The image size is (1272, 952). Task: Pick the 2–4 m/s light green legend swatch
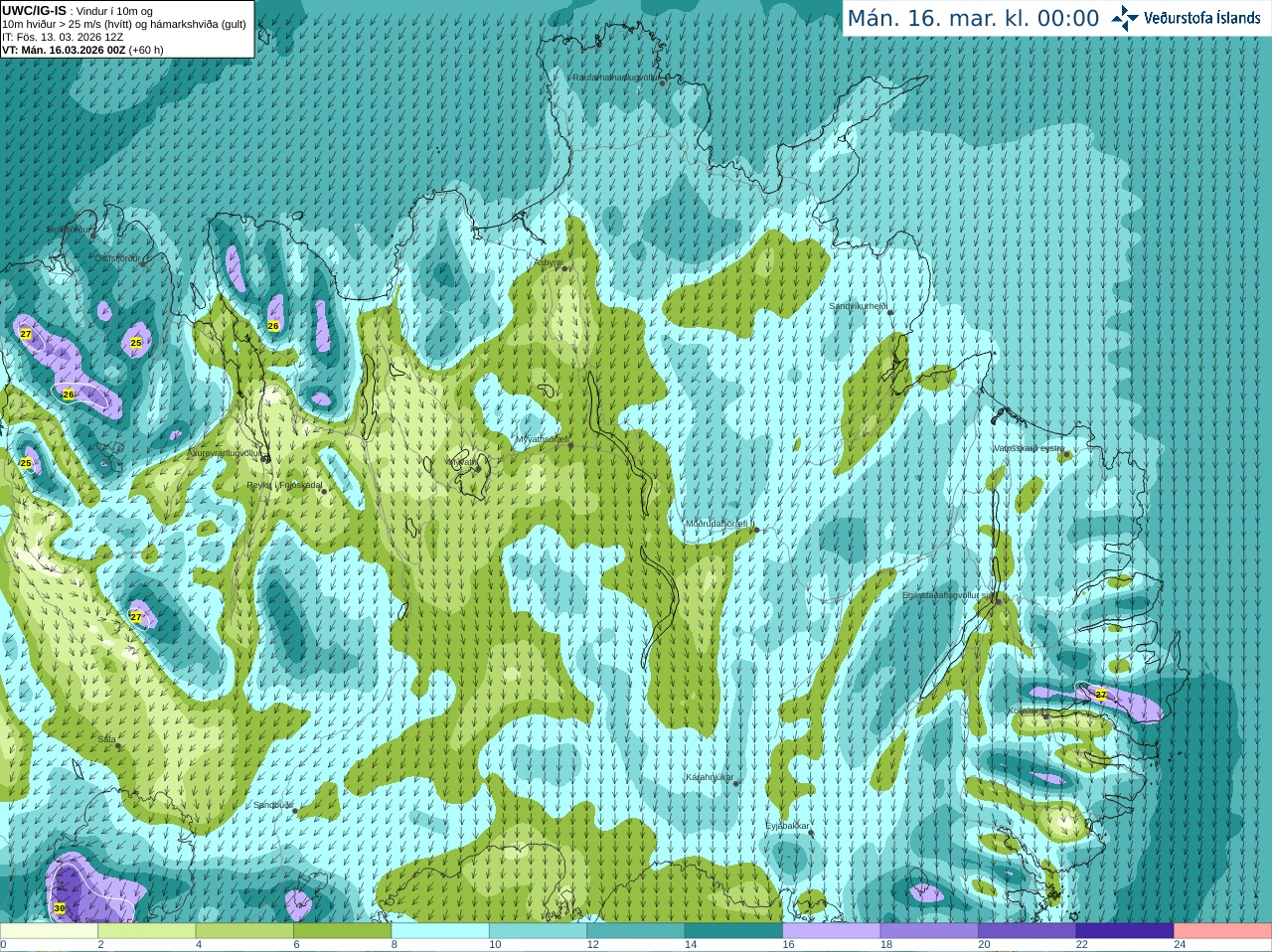(147, 931)
